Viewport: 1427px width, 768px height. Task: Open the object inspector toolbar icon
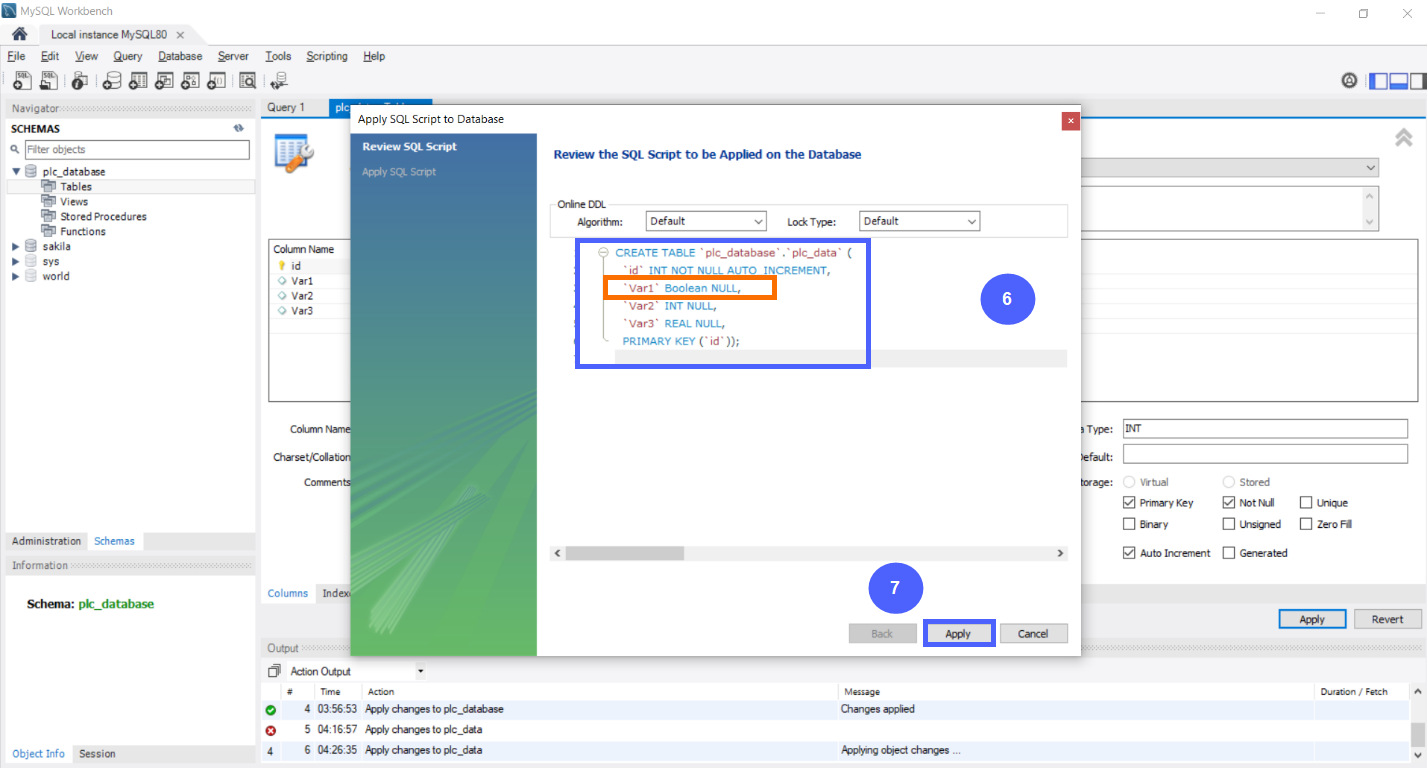pos(80,80)
